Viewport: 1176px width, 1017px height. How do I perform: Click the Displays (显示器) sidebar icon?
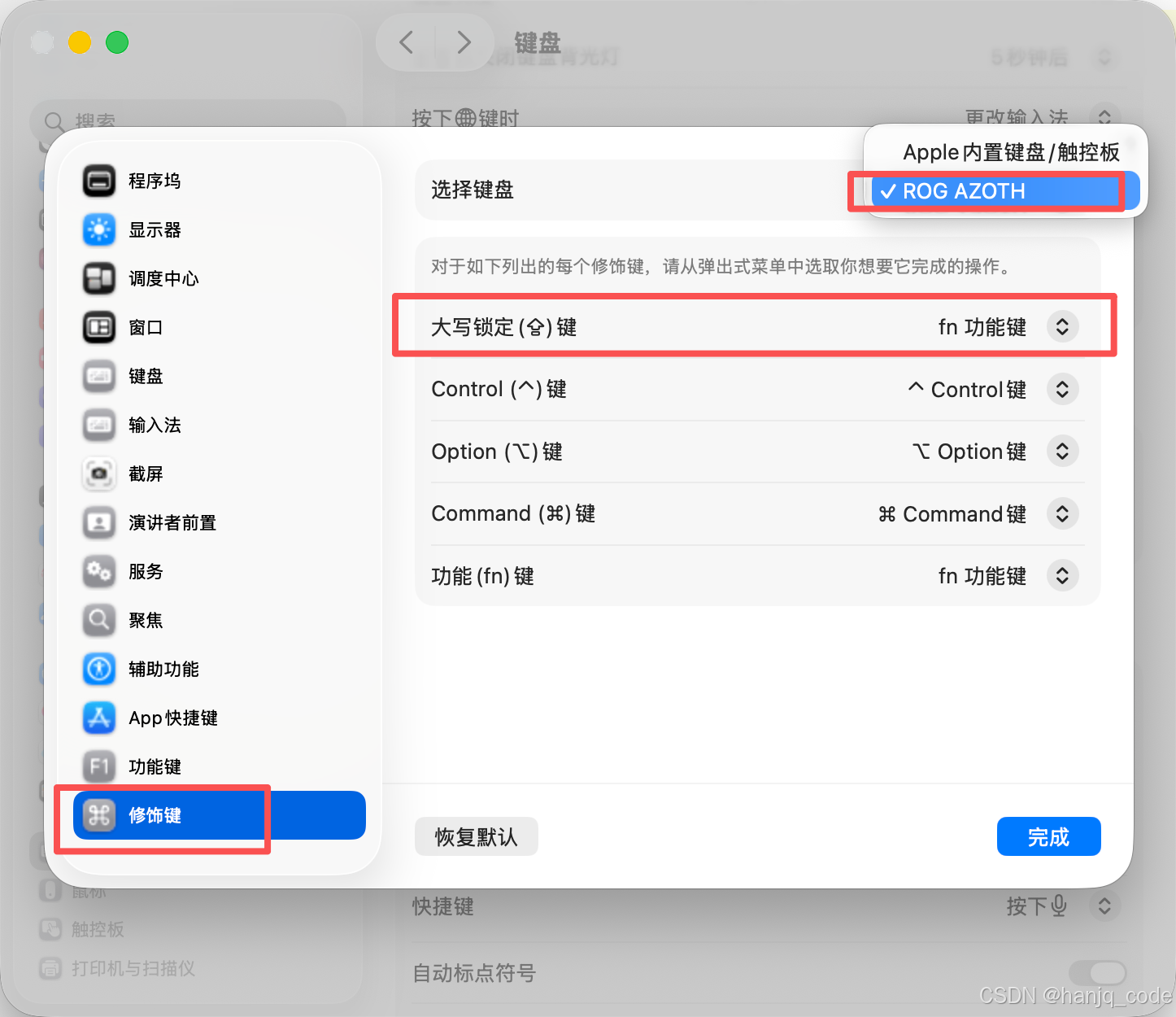[99, 229]
